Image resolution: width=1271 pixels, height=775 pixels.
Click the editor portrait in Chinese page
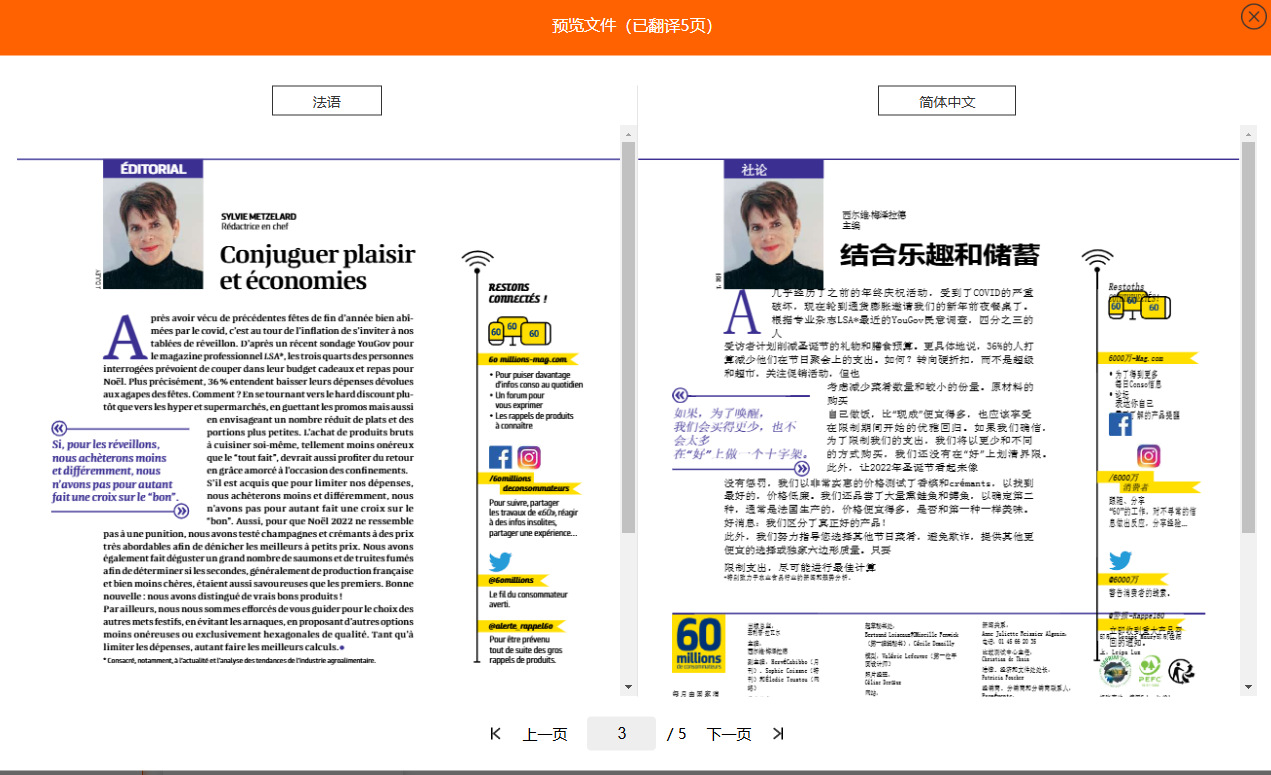click(774, 234)
